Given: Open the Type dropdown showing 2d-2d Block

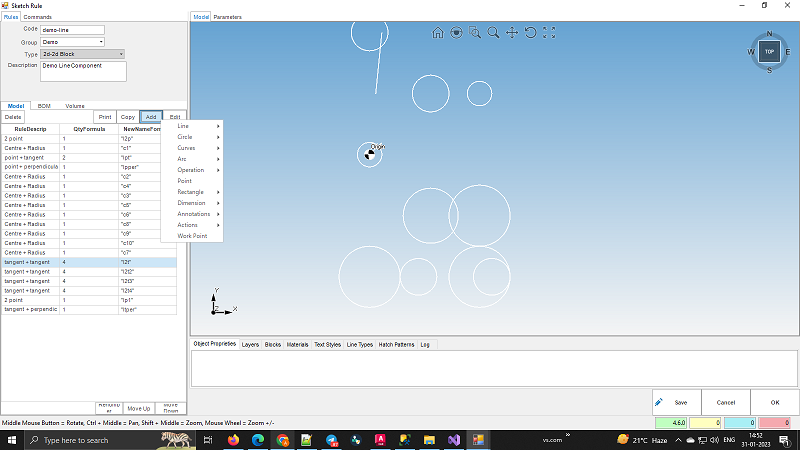Looking at the screenshot, I should pyautogui.click(x=82, y=54).
